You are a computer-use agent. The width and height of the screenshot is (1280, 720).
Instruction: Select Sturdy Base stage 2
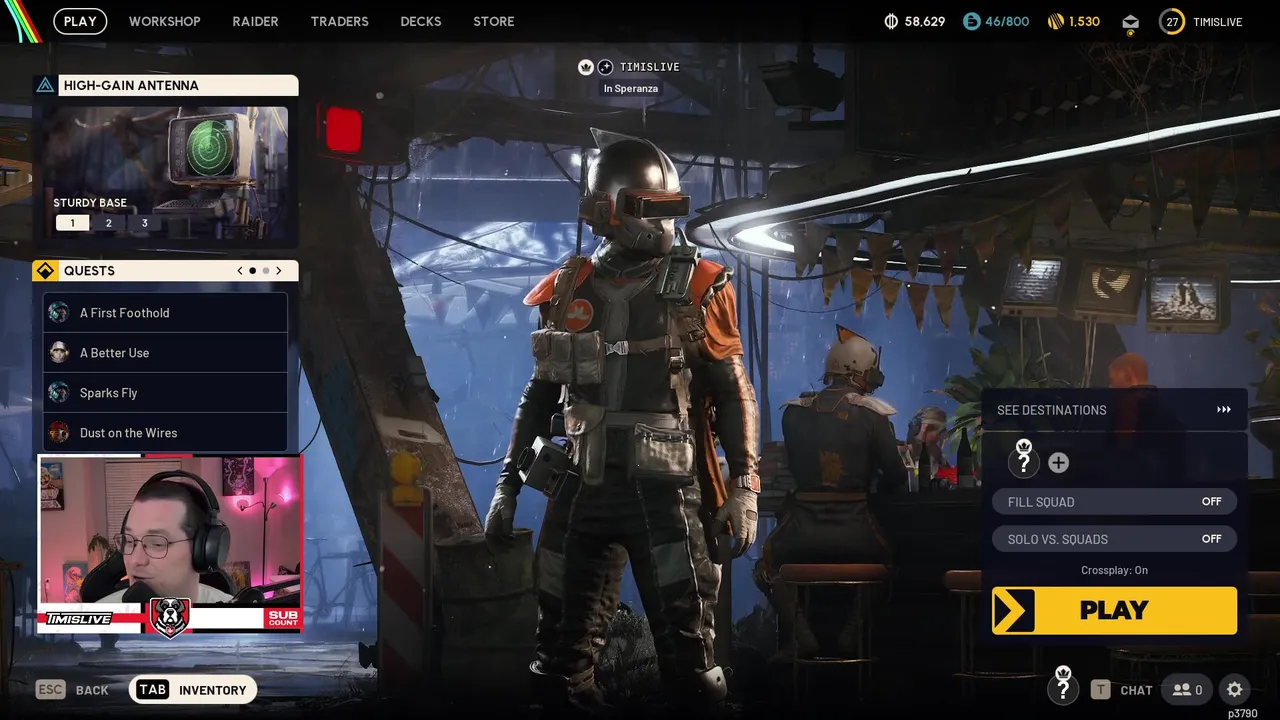click(x=109, y=223)
